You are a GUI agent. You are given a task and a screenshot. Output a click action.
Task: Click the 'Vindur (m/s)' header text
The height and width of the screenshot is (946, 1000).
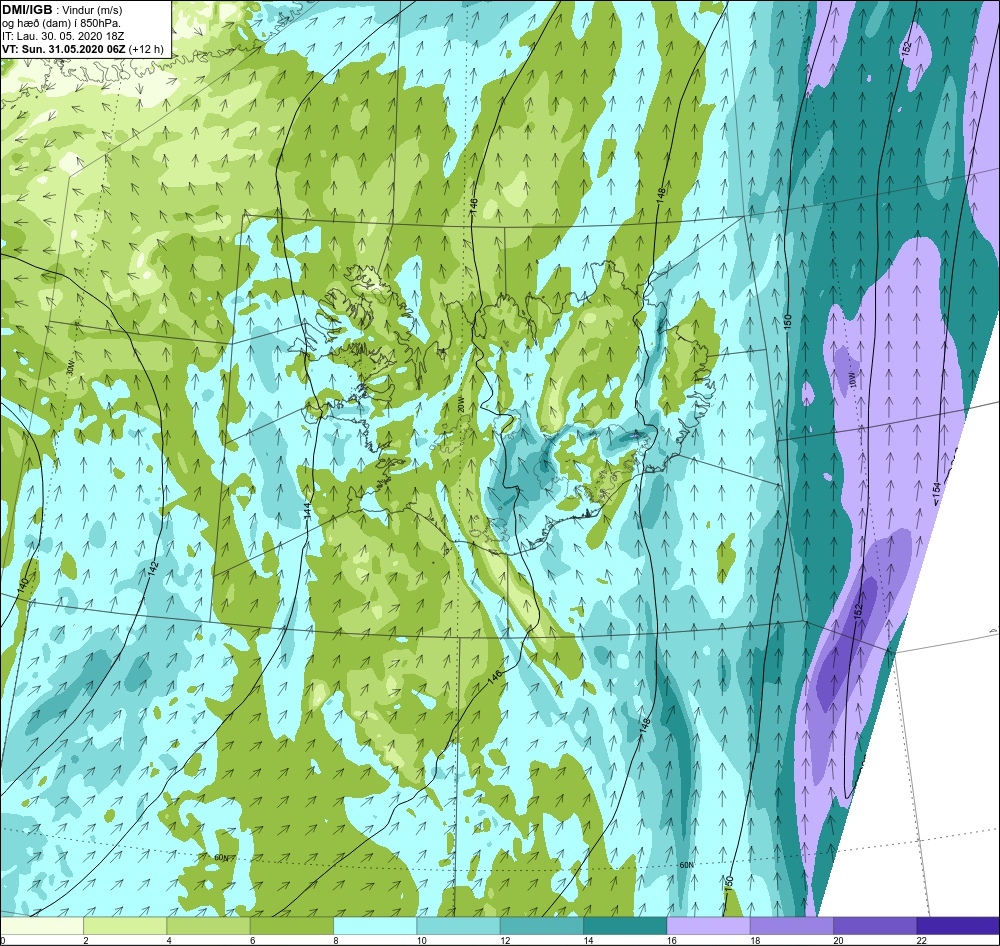click(x=92, y=10)
